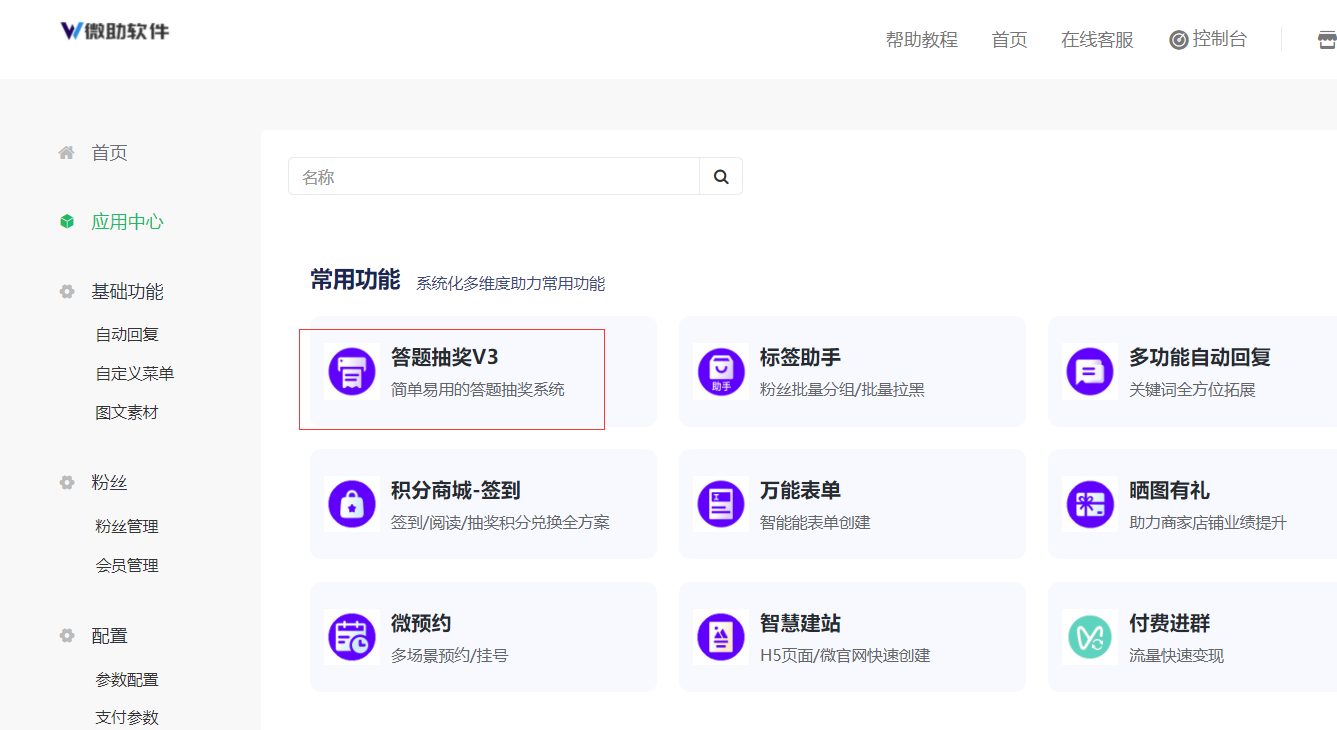Open 控制台 in top navigation
Screen dimensions: 1337x730
click(x=1220, y=39)
